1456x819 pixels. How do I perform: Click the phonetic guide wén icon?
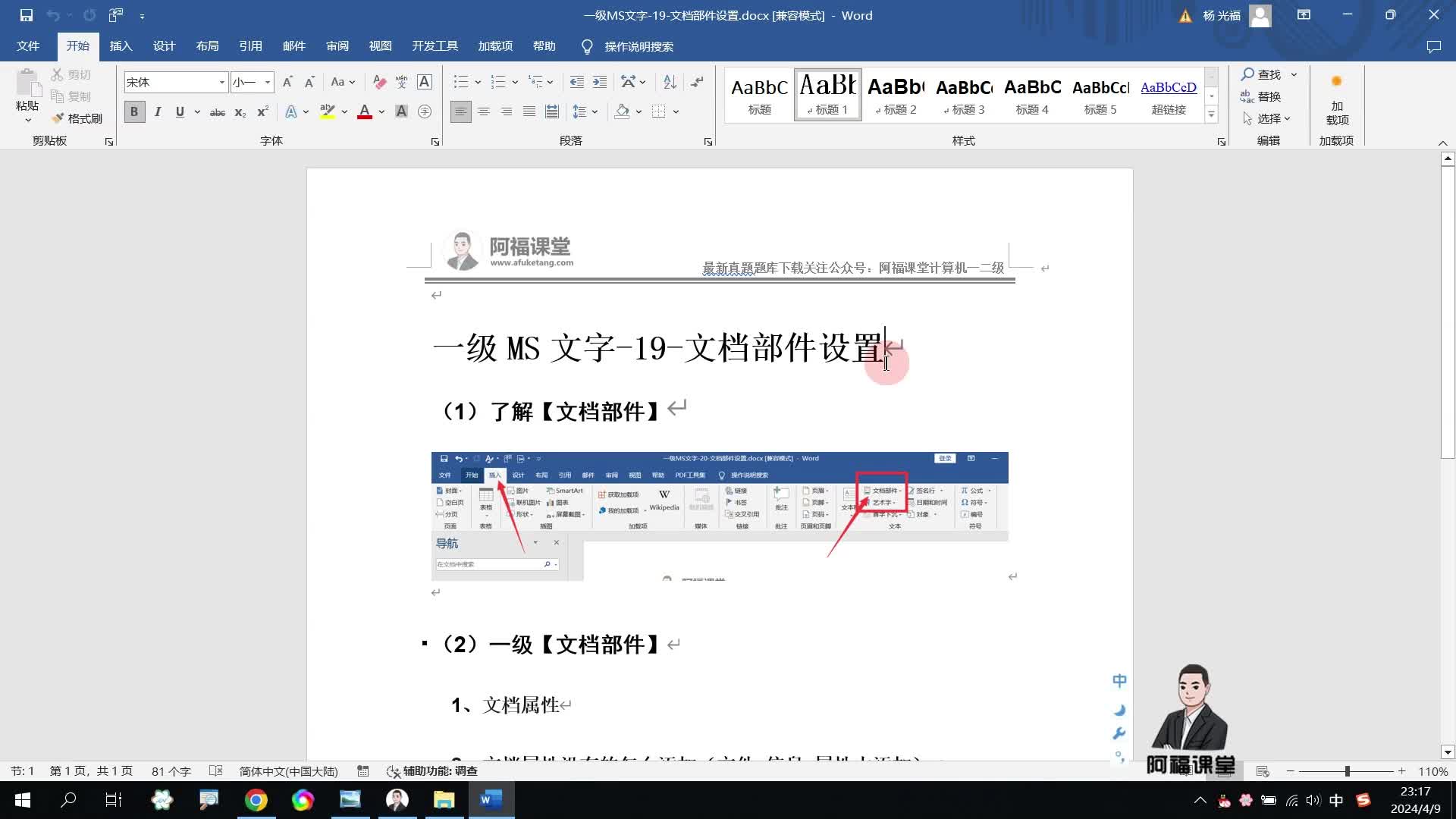click(x=402, y=82)
